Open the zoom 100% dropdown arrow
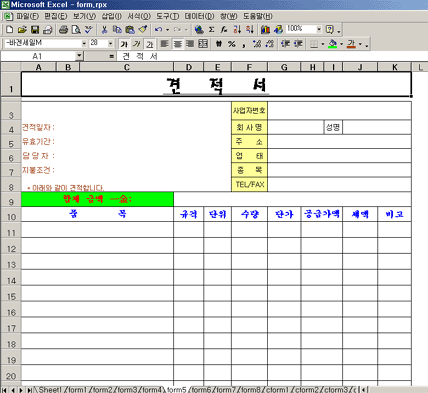This screenshot has height=393, width=428. (319, 29)
